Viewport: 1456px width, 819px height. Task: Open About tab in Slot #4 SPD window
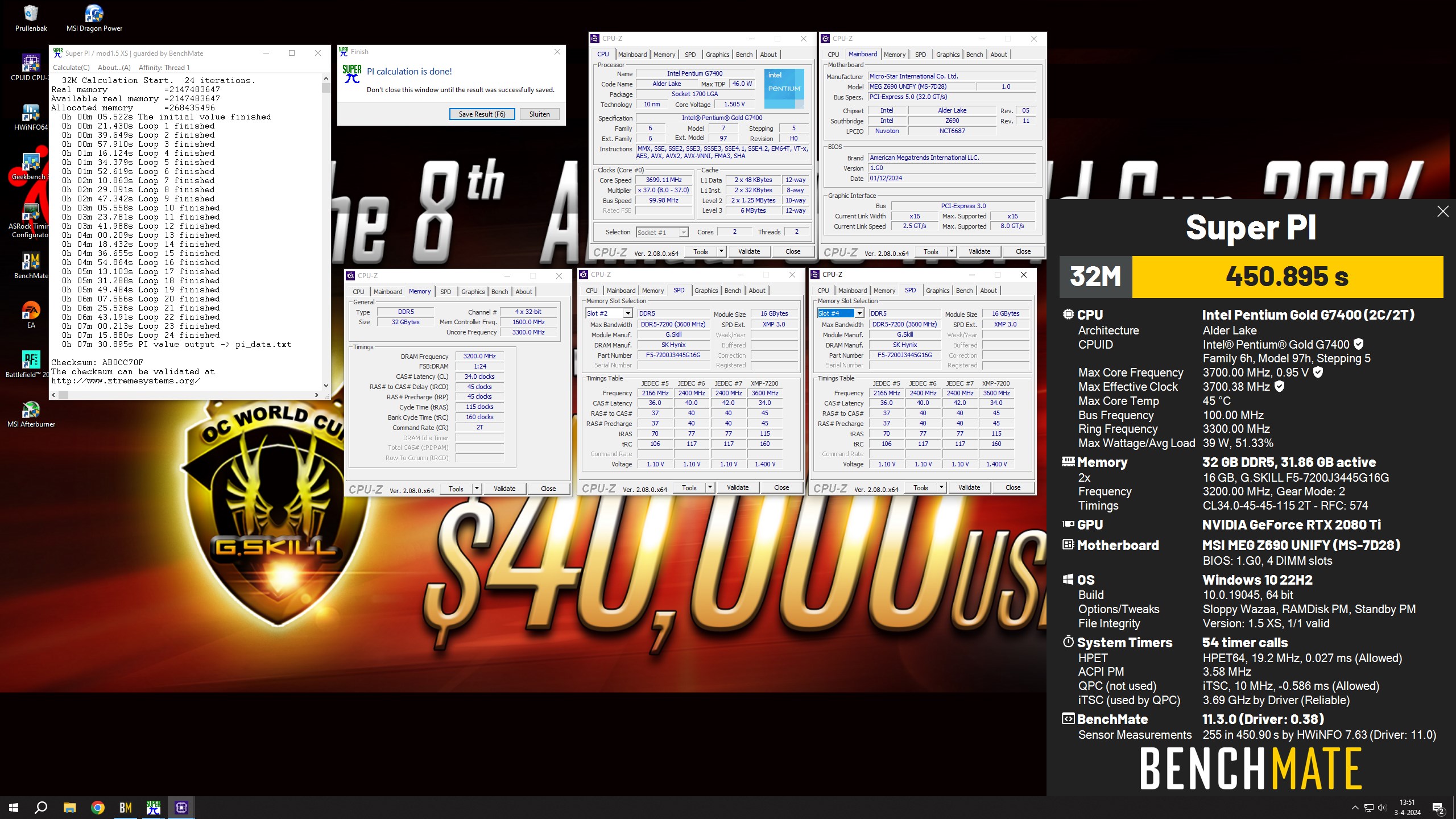tap(988, 291)
